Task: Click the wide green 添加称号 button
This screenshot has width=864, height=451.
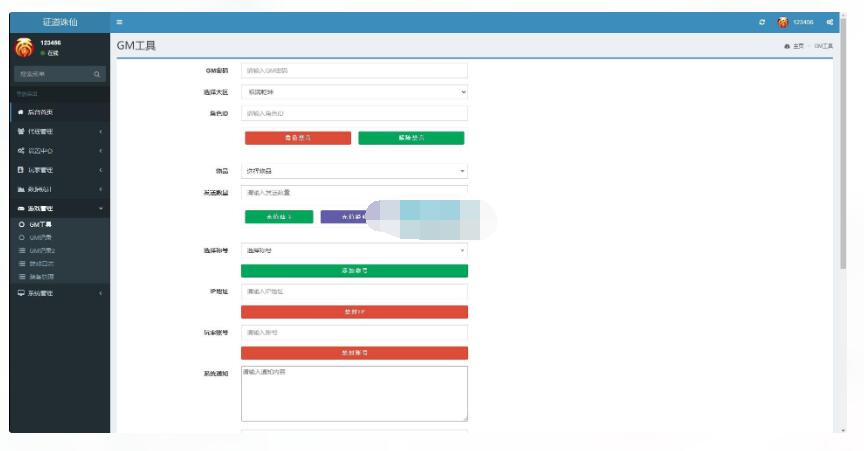Action: (354, 271)
